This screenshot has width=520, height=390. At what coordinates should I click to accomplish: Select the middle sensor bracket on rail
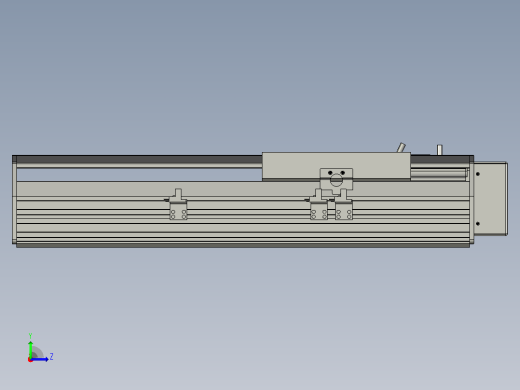(x=318, y=204)
